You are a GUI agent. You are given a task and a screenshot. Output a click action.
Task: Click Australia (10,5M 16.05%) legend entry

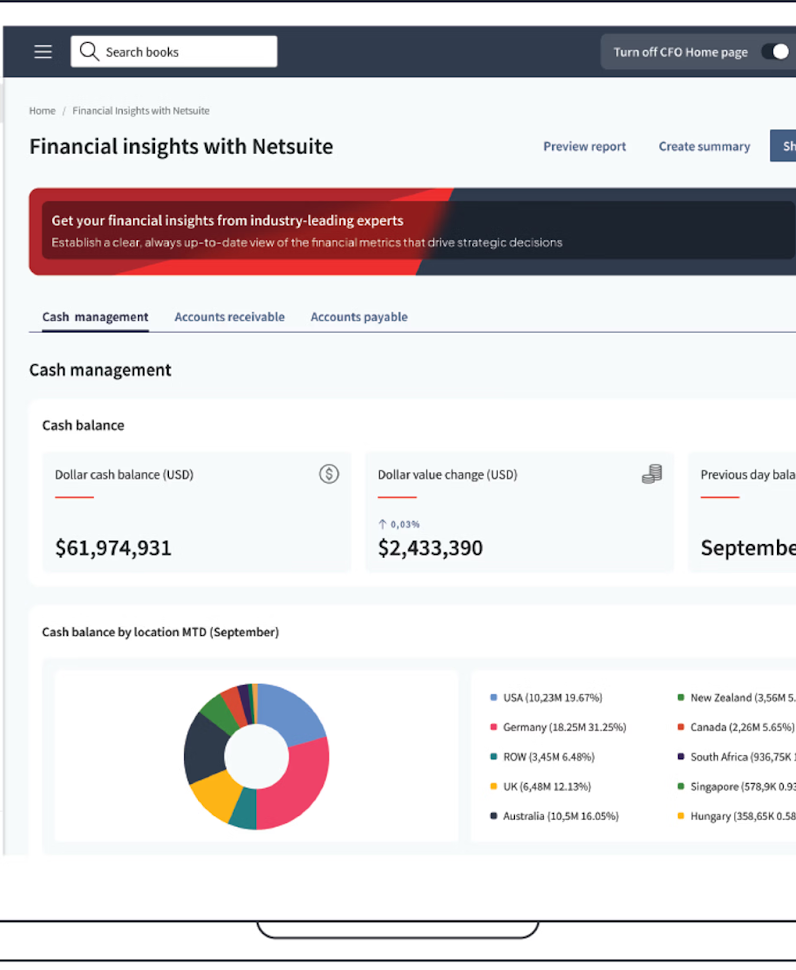click(554, 817)
